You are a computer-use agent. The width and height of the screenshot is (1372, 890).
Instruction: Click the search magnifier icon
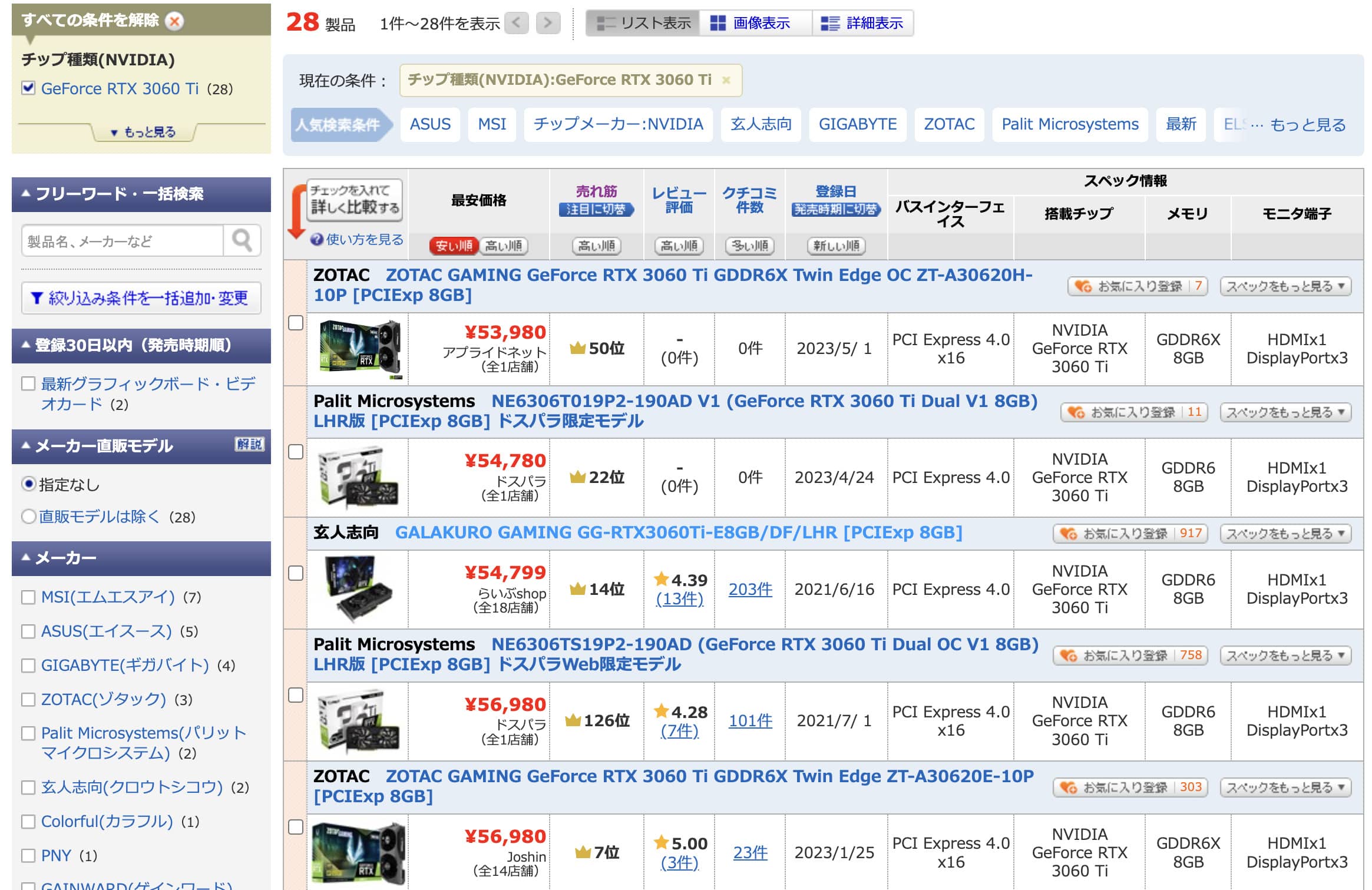(242, 240)
